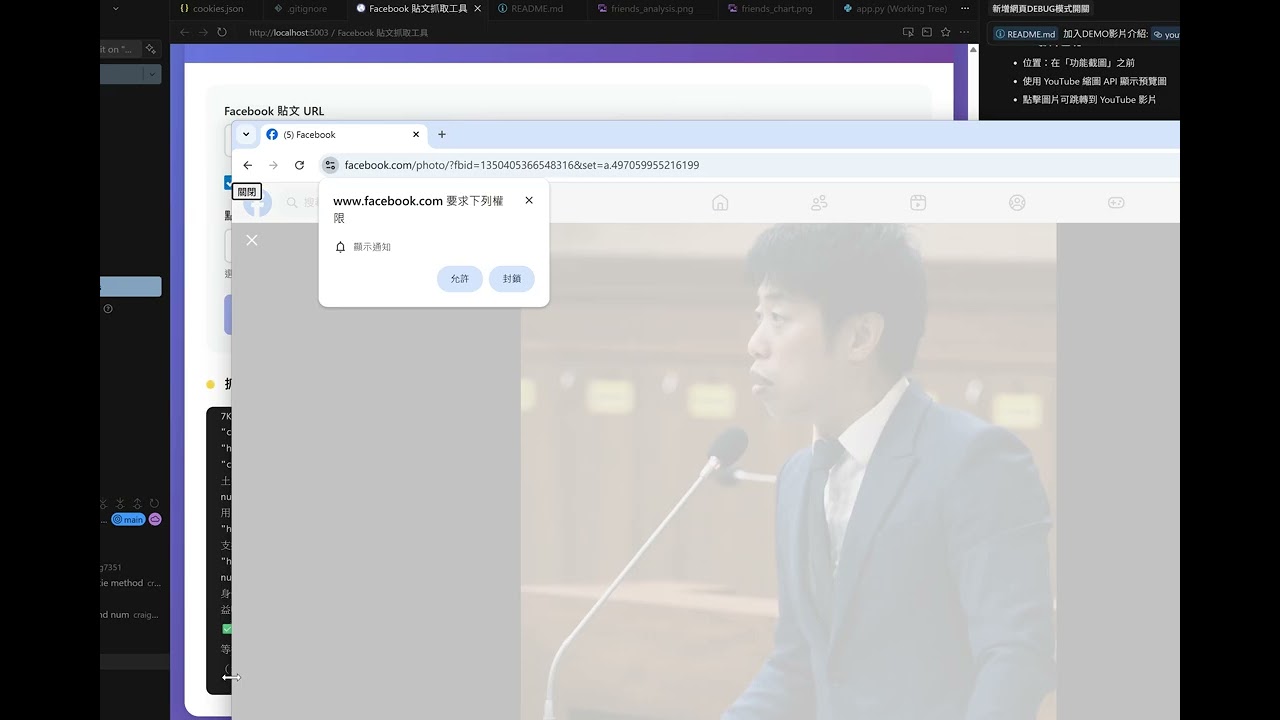Image resolution: width=1280 pixels, height=720 pixels.
Task: Click 'cie method' commit entry in graph
Action: pos(130,583)
